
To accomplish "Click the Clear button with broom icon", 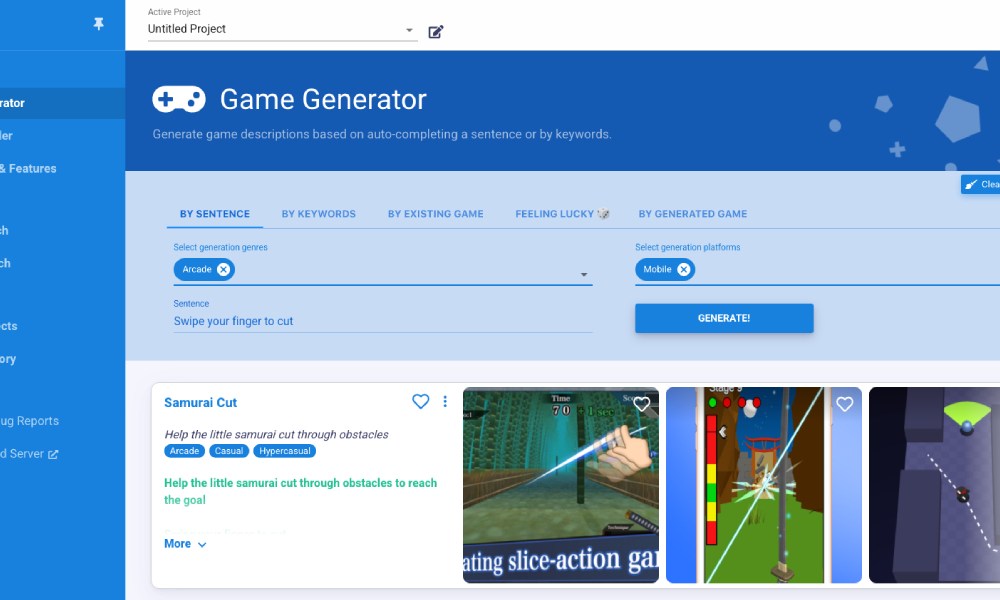I will 981,184.
